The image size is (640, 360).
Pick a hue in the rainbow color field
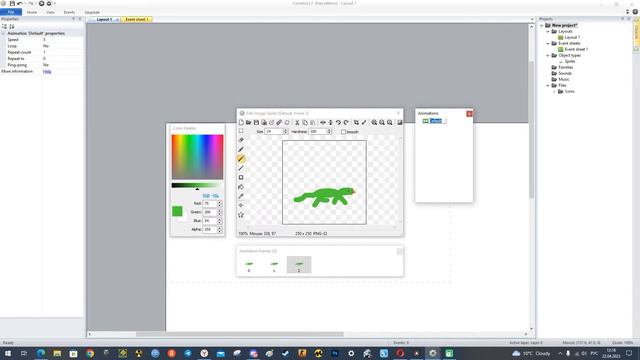[198, 157]
